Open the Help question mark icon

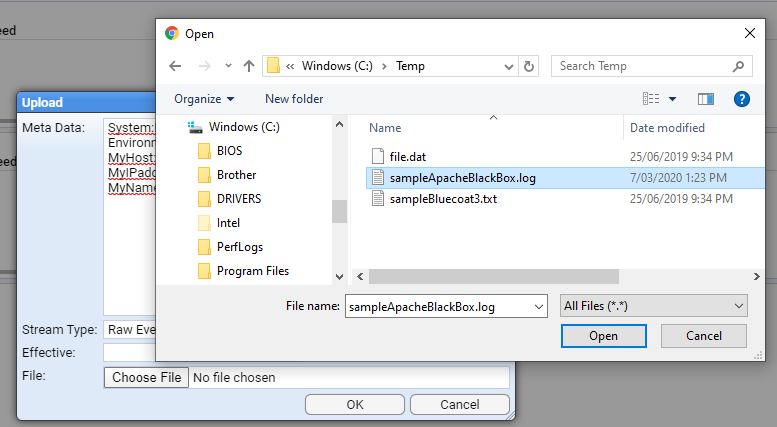point(741,99)
